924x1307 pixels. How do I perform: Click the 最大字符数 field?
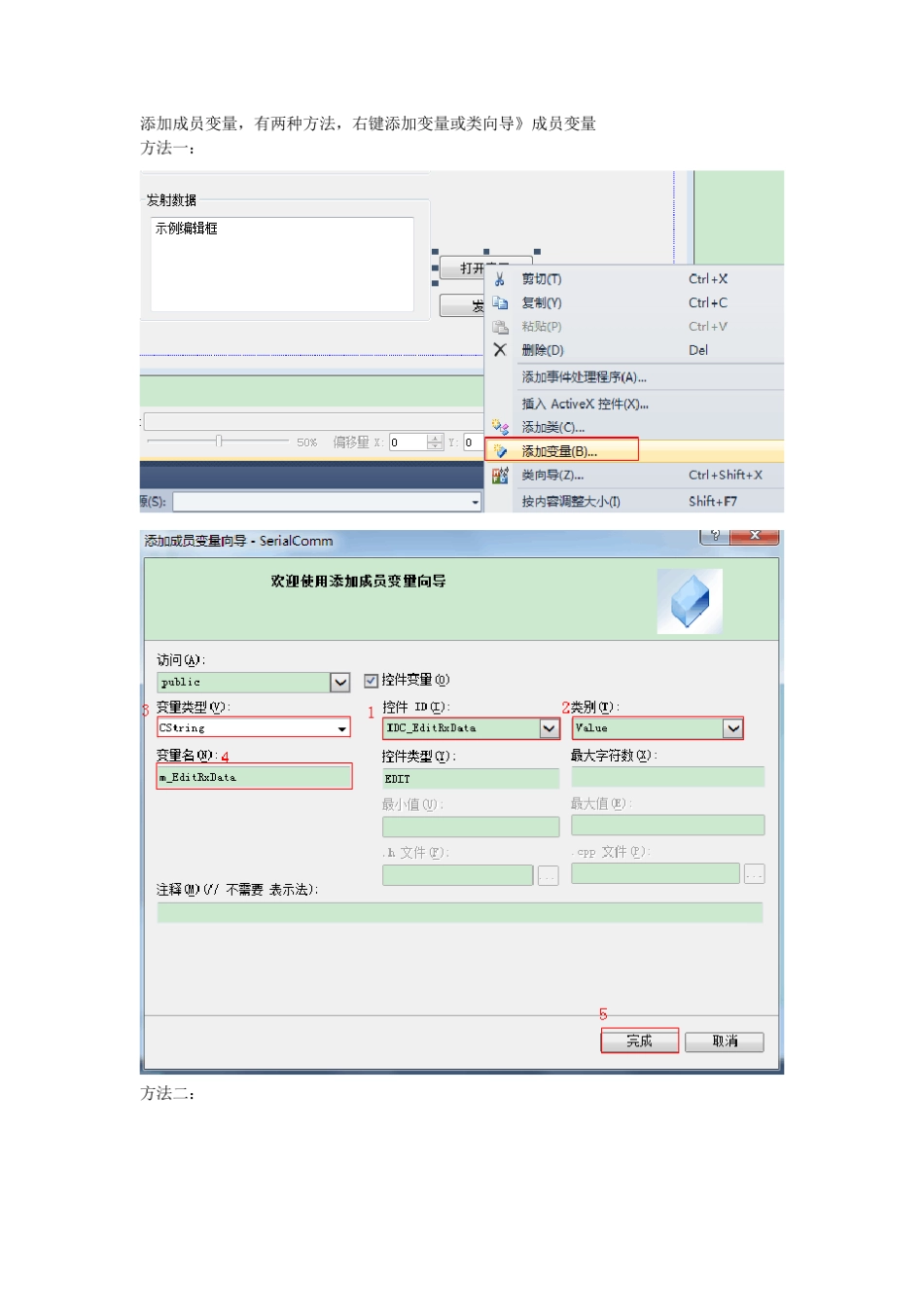click(667, 777)
